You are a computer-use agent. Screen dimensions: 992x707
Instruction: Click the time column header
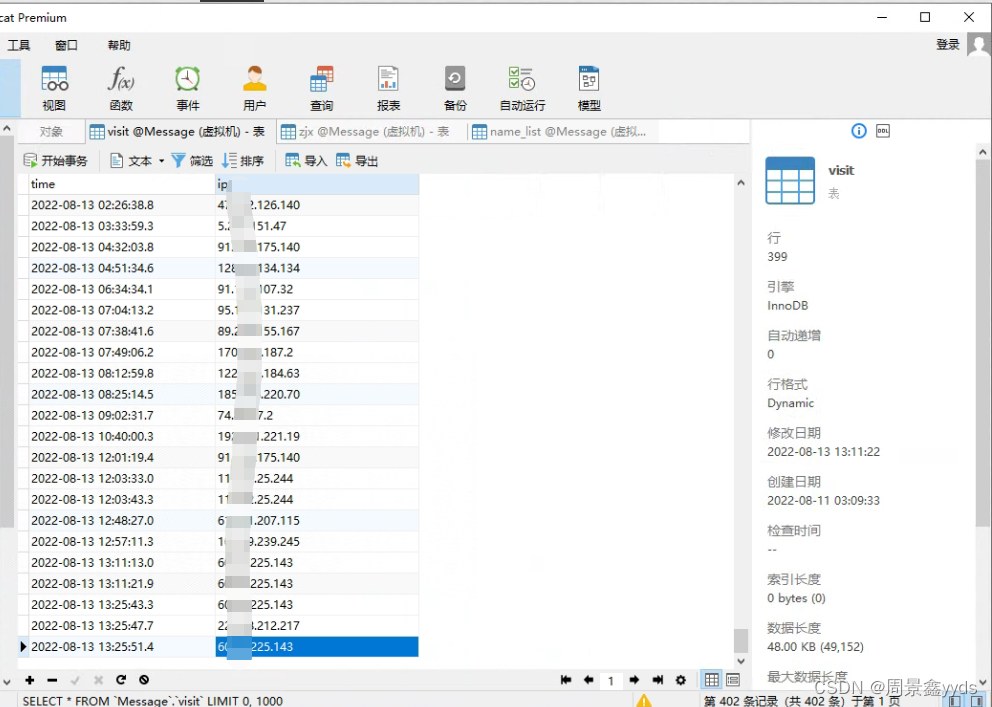122,184
